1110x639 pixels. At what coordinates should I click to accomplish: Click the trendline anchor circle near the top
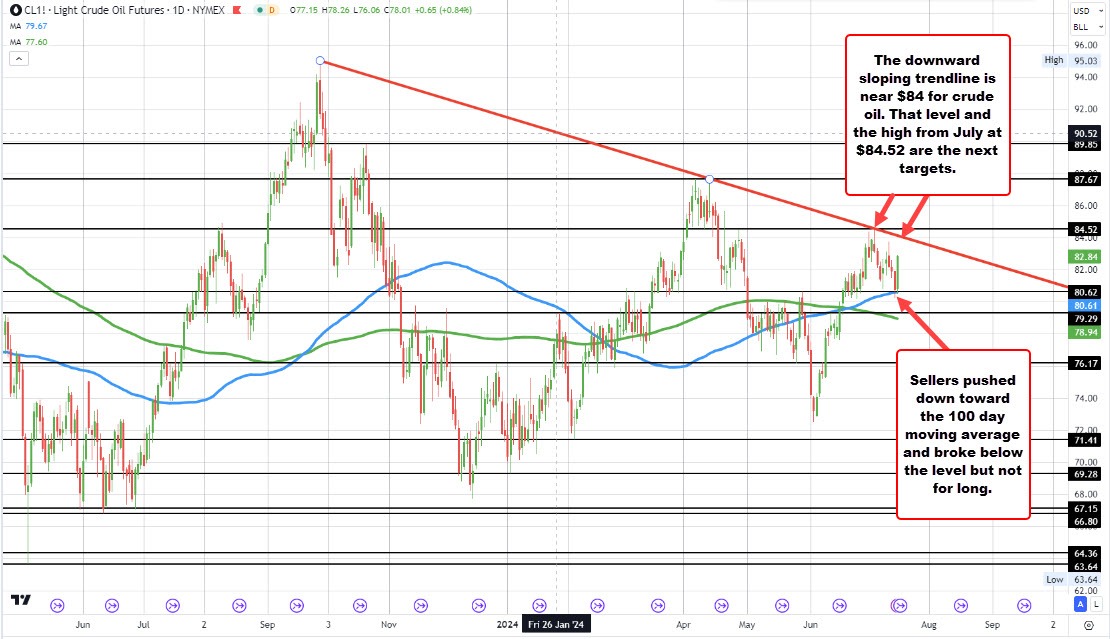(320, 61)
